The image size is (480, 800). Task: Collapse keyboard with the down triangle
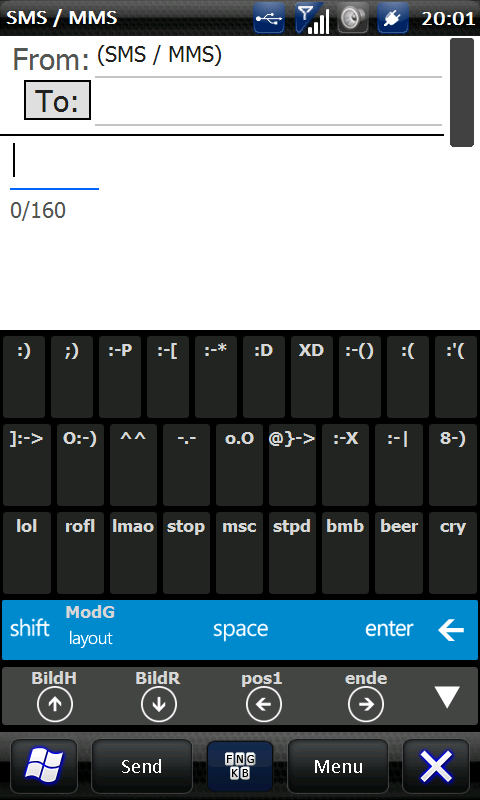[x=447, y=696]
